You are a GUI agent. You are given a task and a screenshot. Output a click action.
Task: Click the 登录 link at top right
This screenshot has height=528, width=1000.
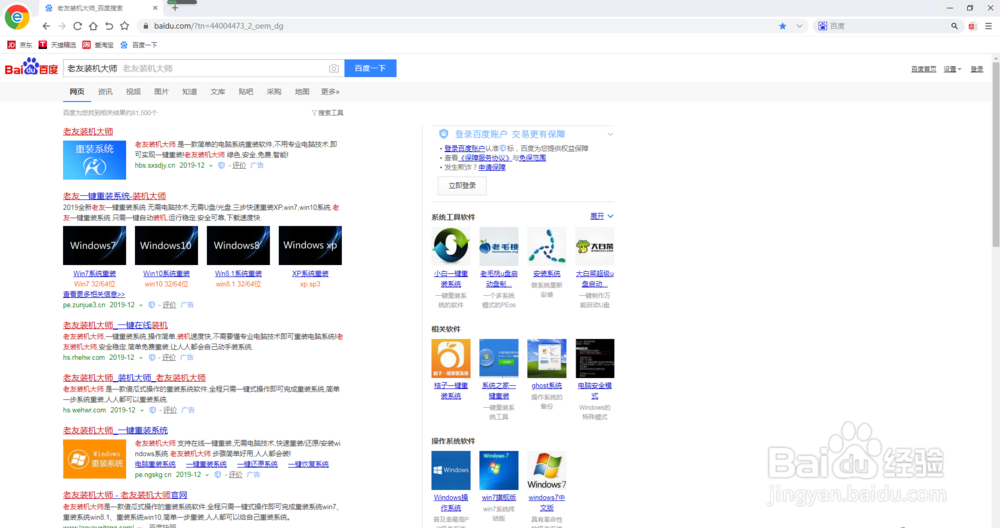(976, 69)
